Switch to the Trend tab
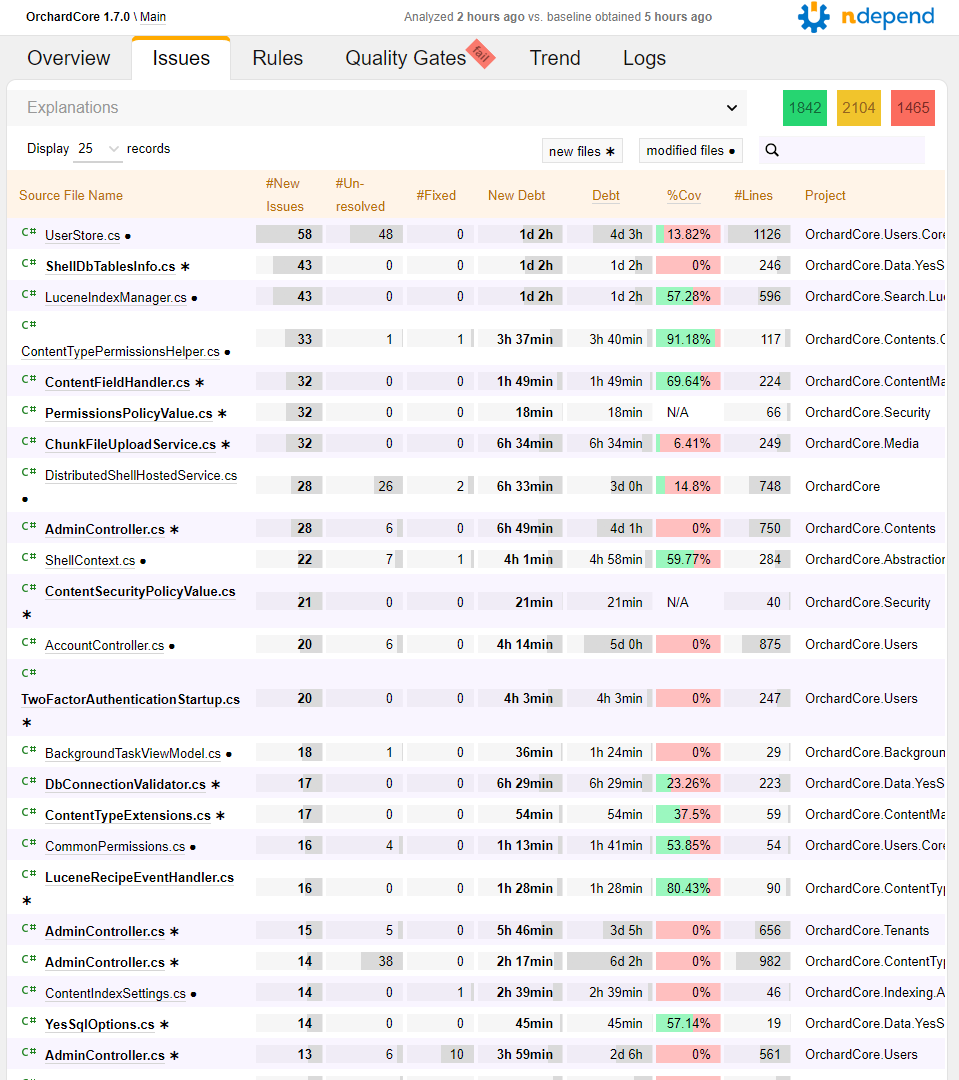Screen dimensions: 959x1080 [555, 58]
